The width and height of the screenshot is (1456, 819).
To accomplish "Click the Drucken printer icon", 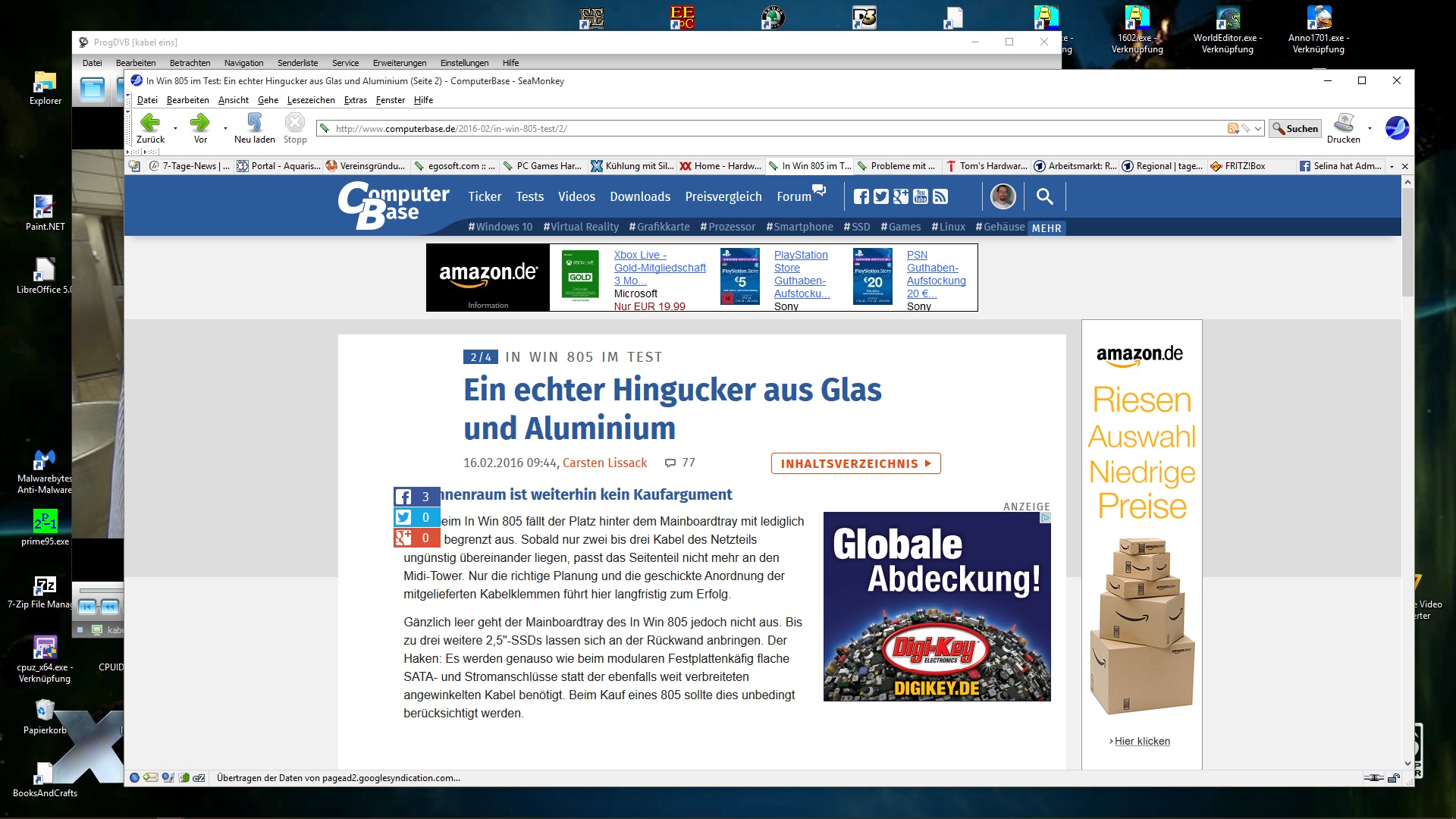I will 1344,122.
